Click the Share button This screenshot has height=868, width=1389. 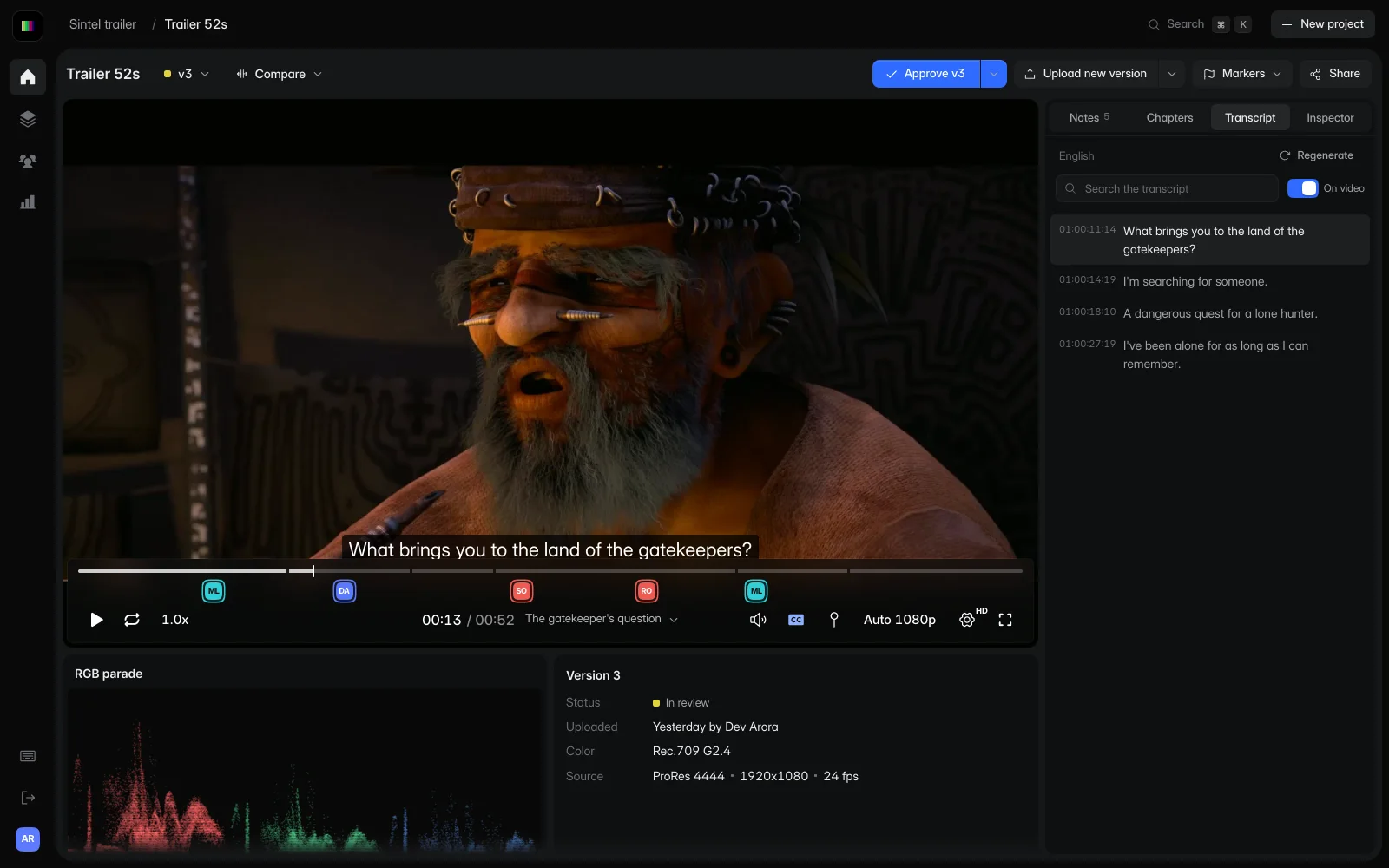tap(1335, 74)
